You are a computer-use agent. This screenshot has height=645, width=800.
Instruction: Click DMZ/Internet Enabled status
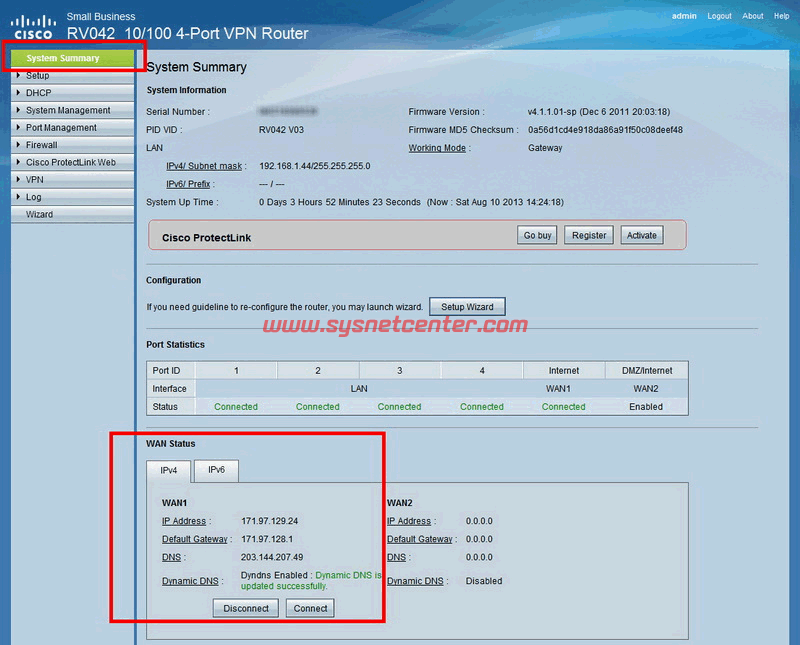coord(646,407)
